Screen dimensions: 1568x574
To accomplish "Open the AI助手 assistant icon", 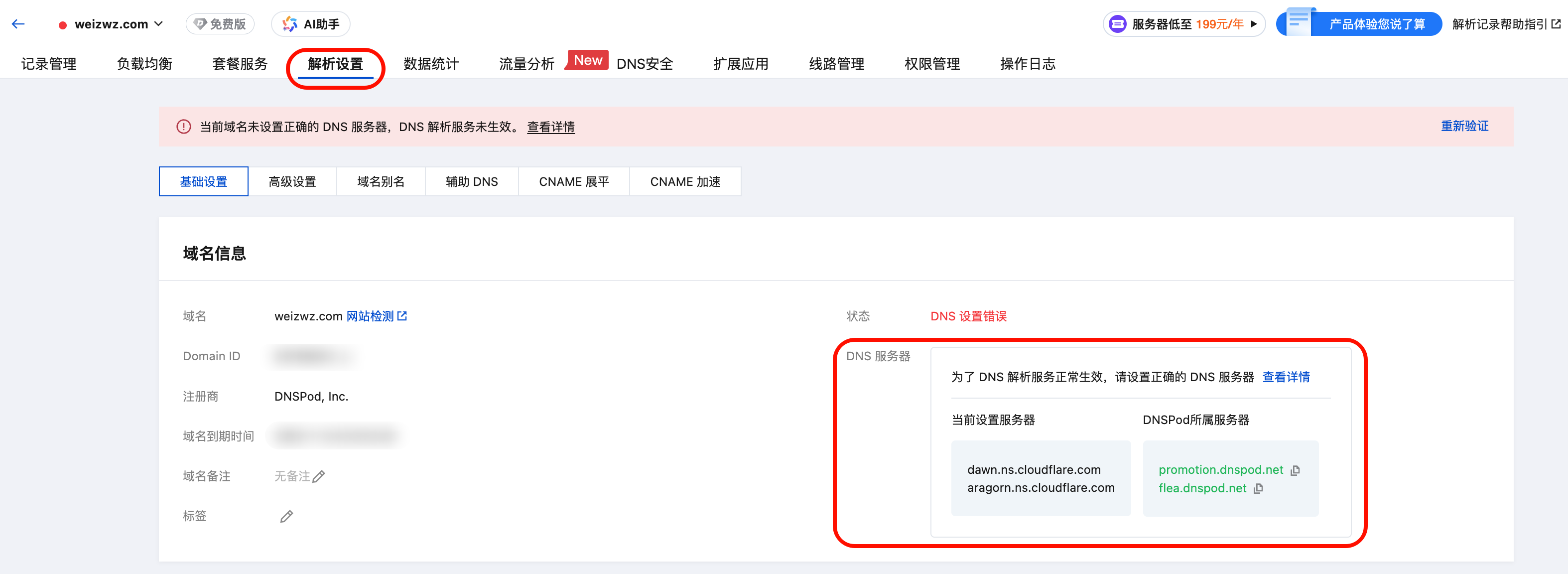I will click(x=290, y=24).
